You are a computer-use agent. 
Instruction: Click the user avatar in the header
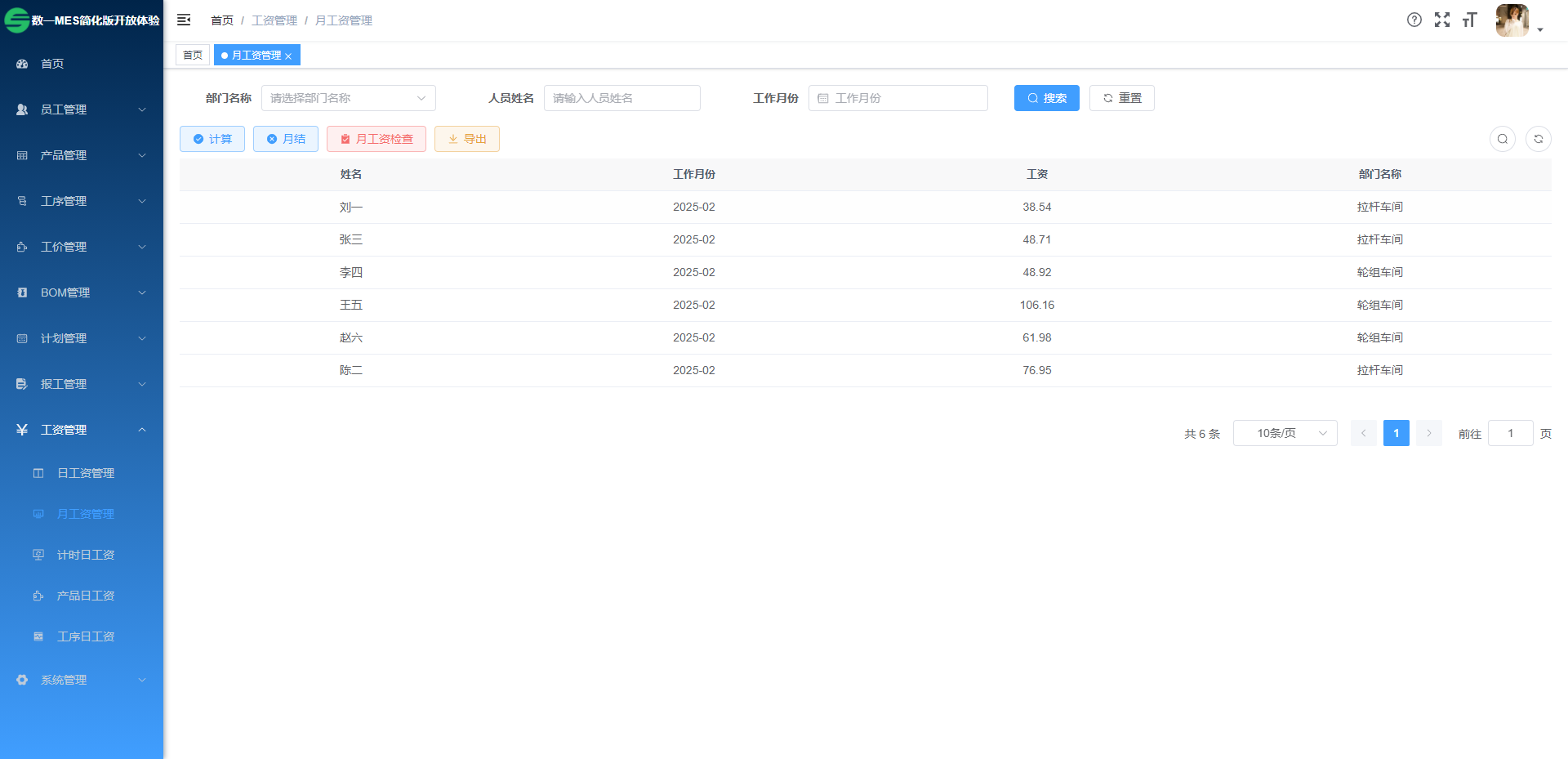[1512, 20]
